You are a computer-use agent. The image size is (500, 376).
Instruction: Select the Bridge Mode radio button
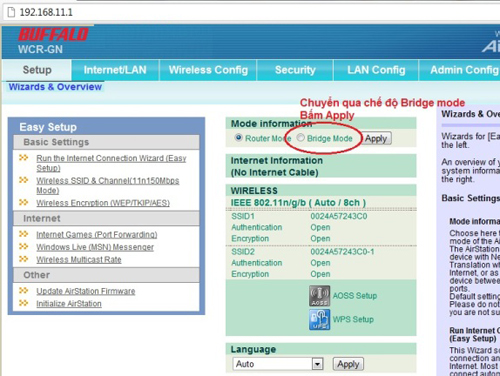click(300, 137)
